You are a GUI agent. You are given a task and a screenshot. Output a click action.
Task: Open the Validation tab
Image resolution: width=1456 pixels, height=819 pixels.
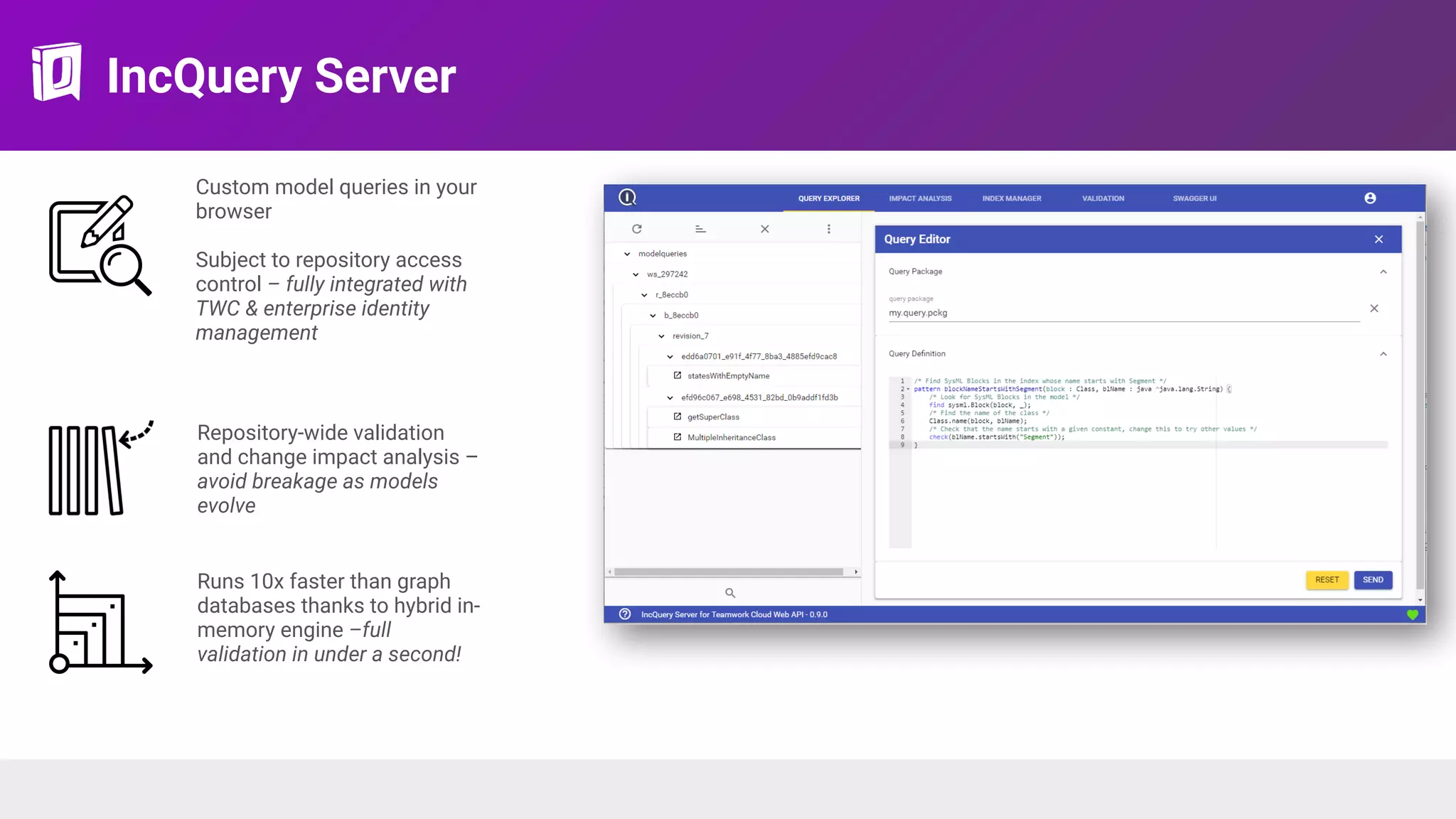[1103, 198]
